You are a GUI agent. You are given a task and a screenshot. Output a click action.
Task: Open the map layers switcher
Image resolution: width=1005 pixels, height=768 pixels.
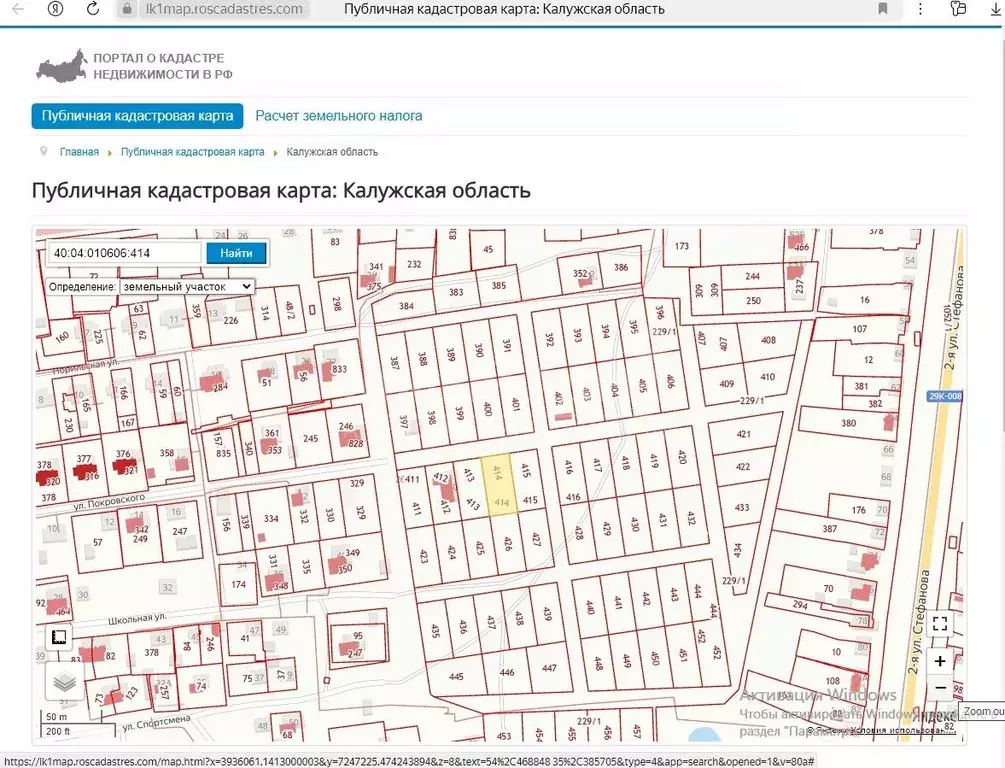tap(65, 682)
